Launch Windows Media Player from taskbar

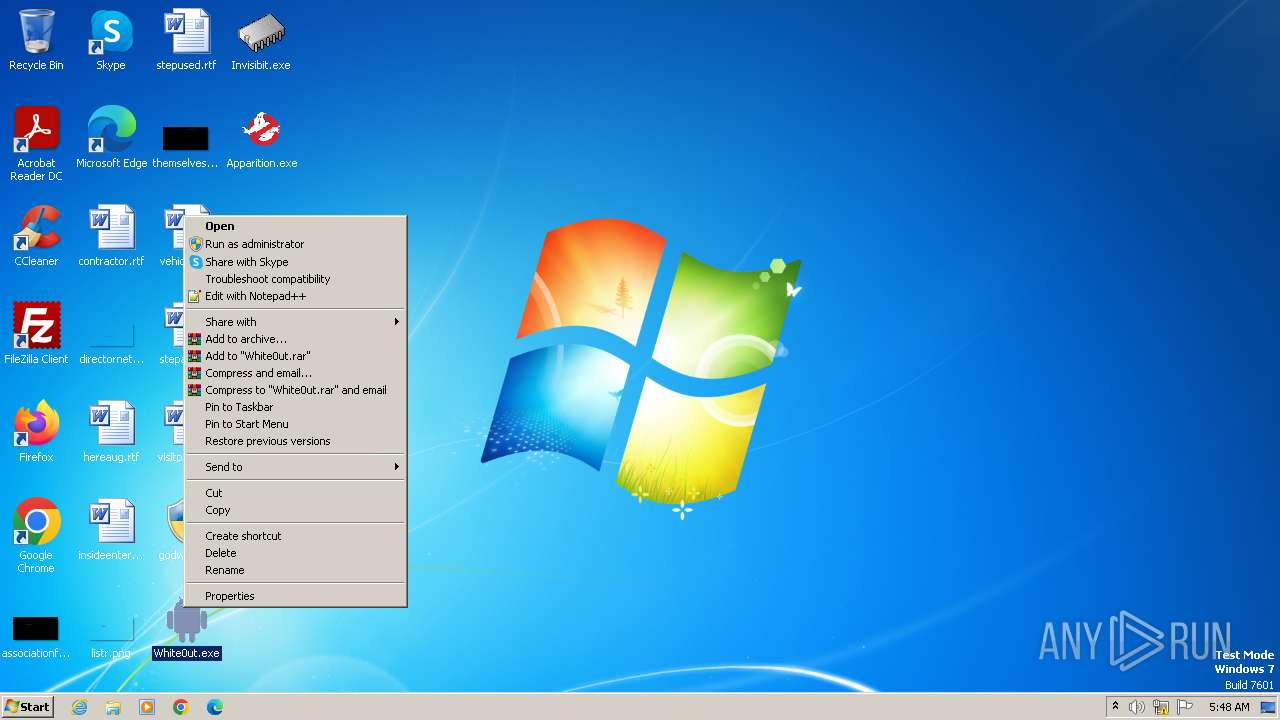147,707
